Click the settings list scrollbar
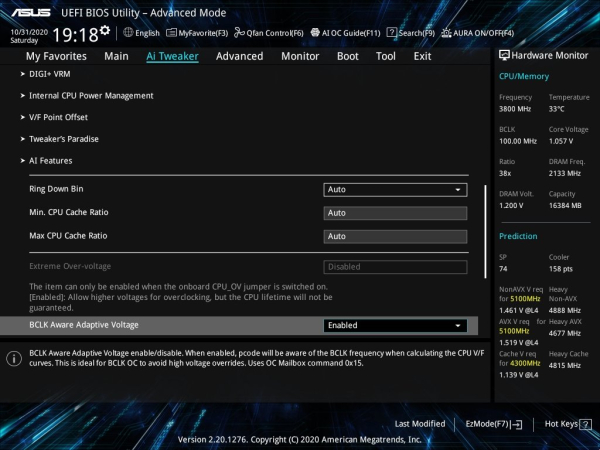This screenshot has height=450, width=600. (x=485, y=232)
